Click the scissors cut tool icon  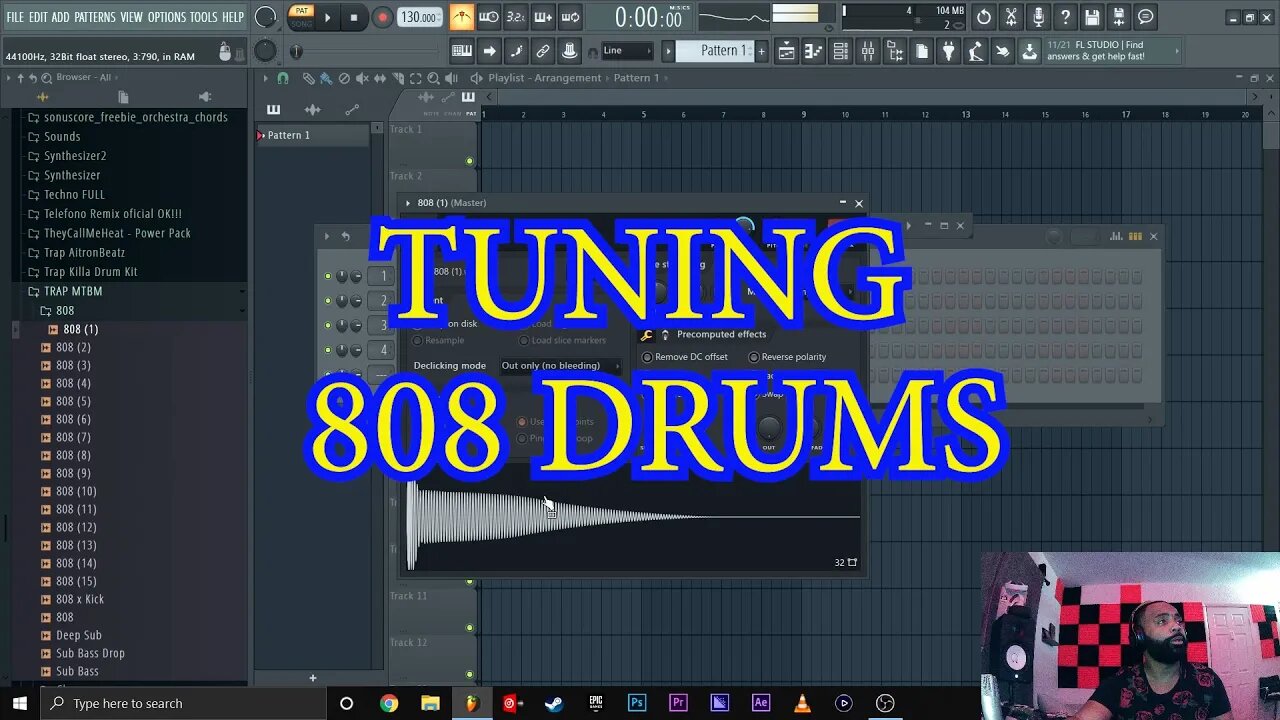tap(1011, 17)
